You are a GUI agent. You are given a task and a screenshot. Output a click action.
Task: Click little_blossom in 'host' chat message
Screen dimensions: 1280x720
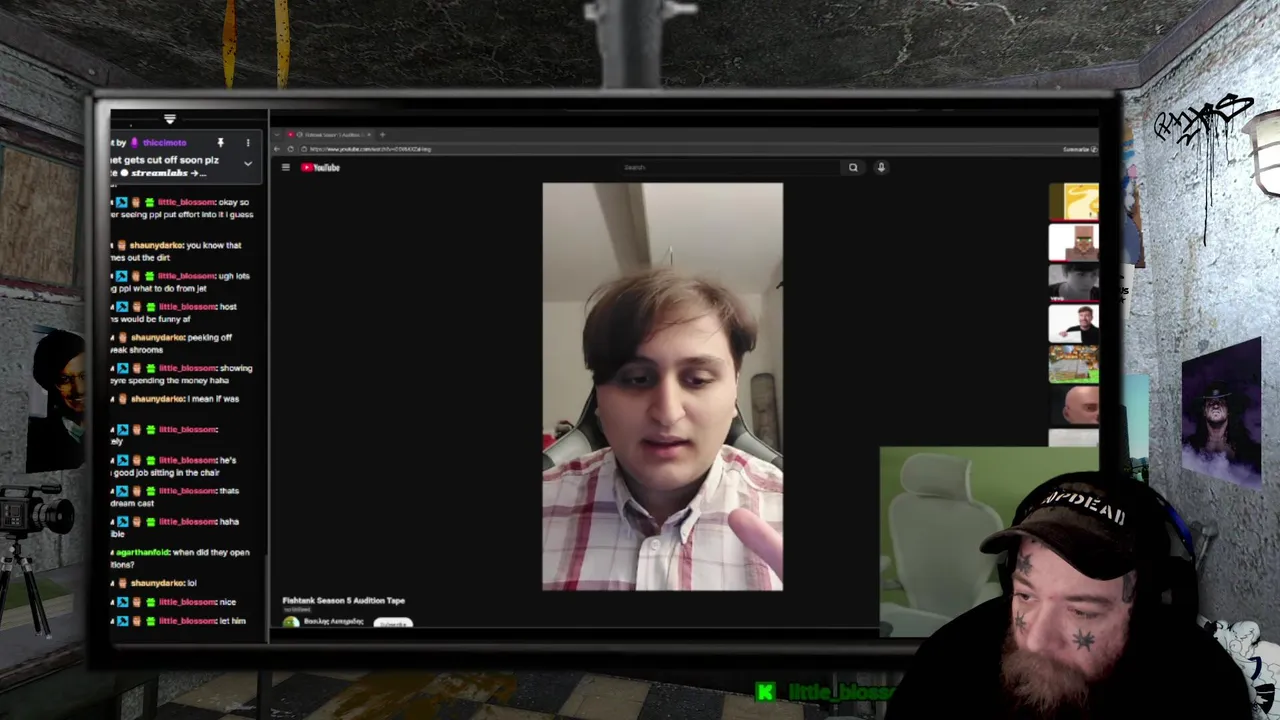(x=187, y=307)
